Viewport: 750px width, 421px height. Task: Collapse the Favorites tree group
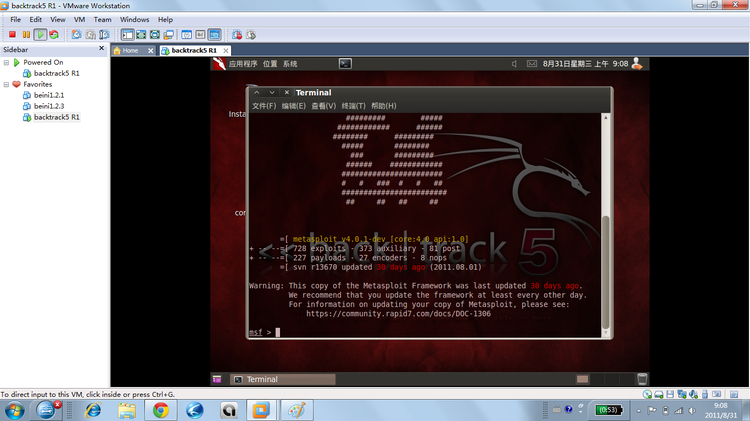point(6,84)
